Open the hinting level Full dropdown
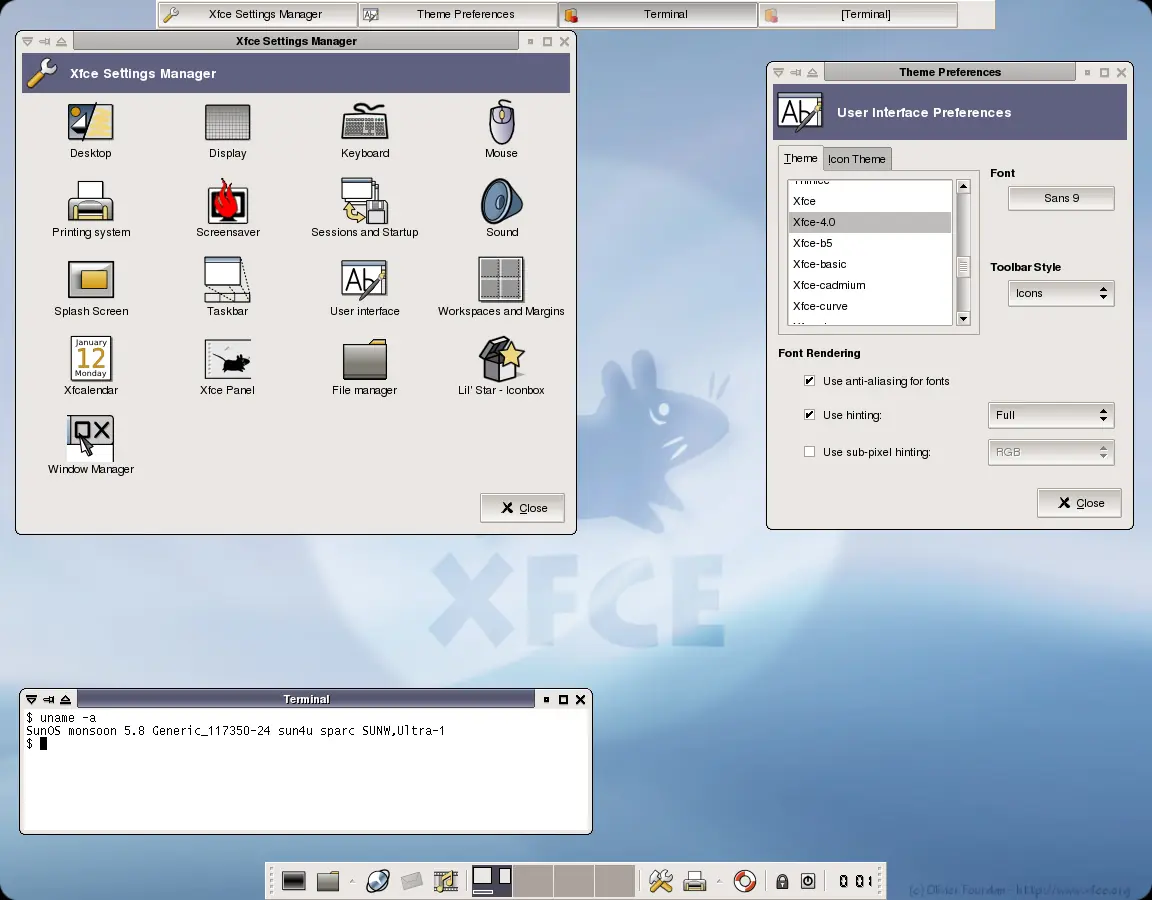Screen dimensions: 1152x900 tap(1051, 415)
